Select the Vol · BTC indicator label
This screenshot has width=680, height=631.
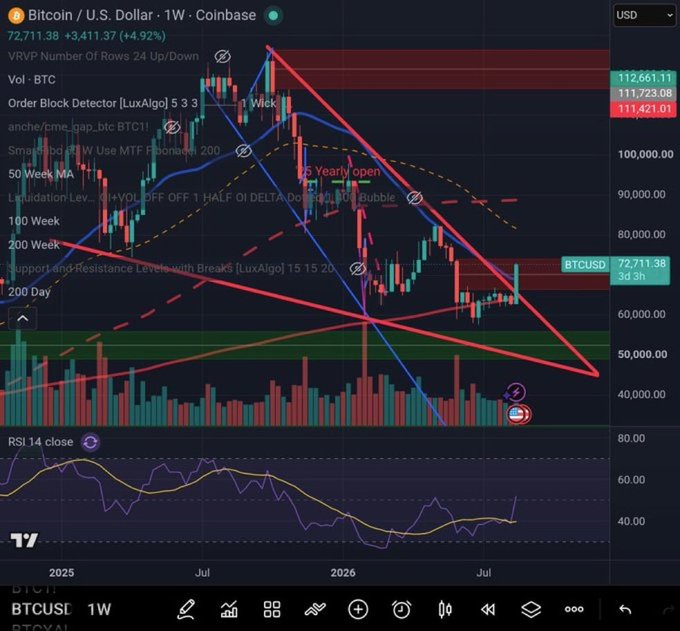coord(32,80)
